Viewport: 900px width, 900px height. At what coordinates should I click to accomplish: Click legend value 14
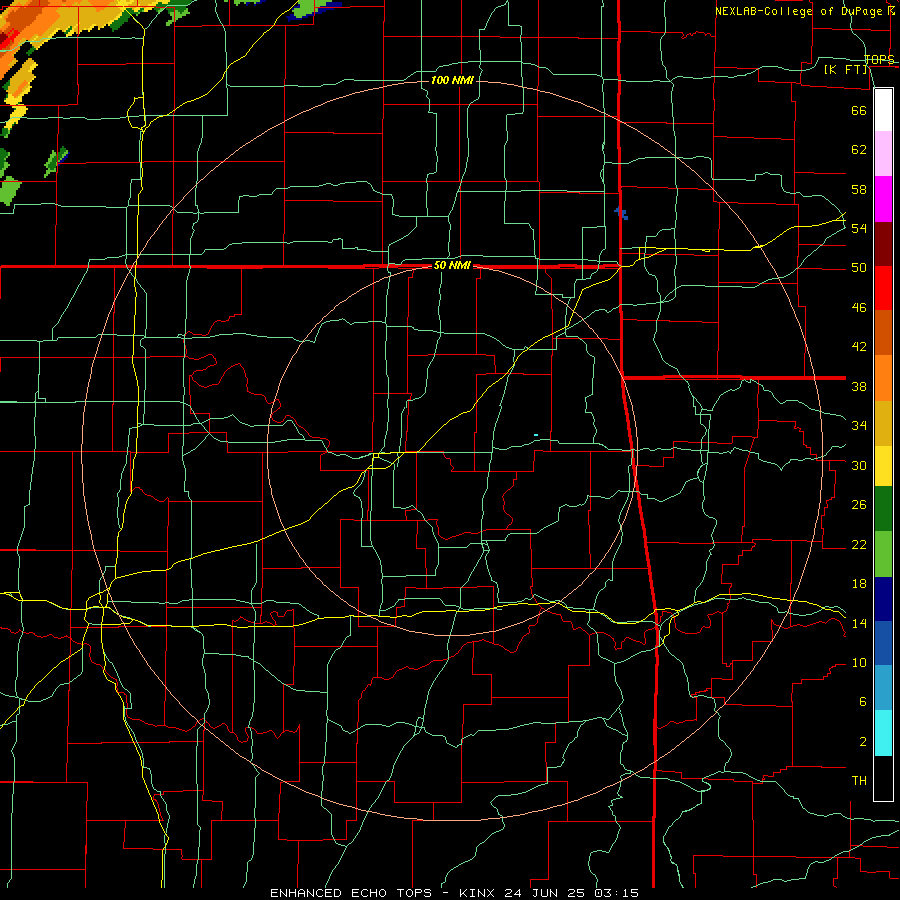859,623
